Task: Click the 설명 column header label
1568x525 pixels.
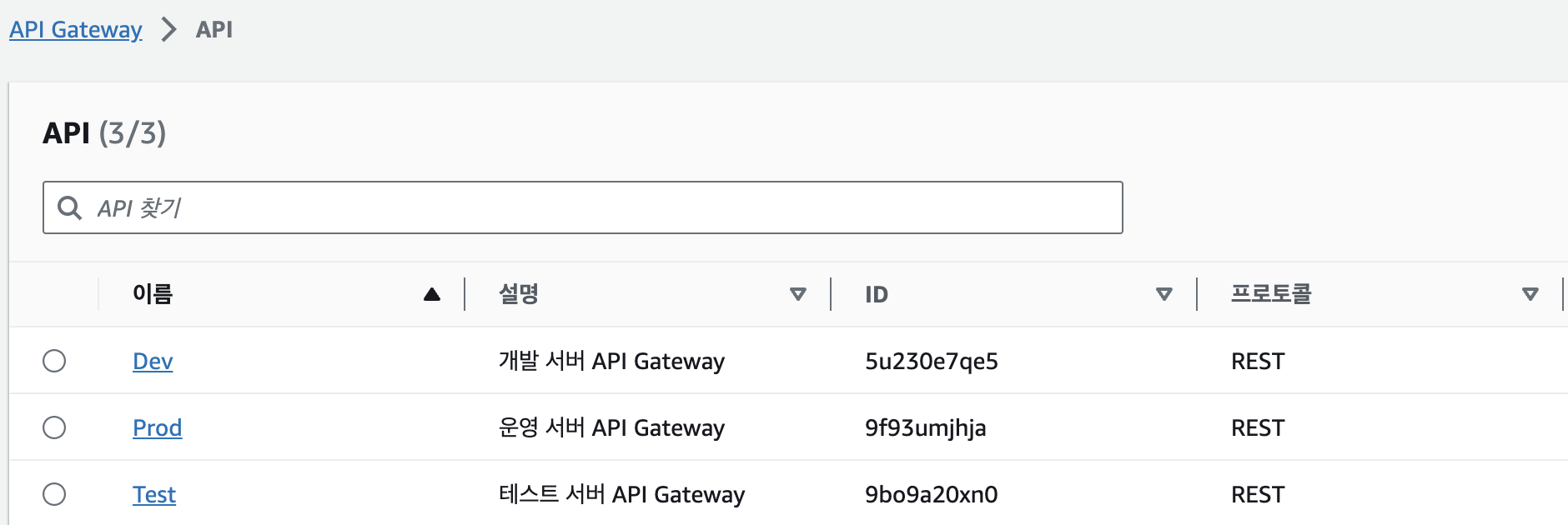Action: click(x=519, y=294)
